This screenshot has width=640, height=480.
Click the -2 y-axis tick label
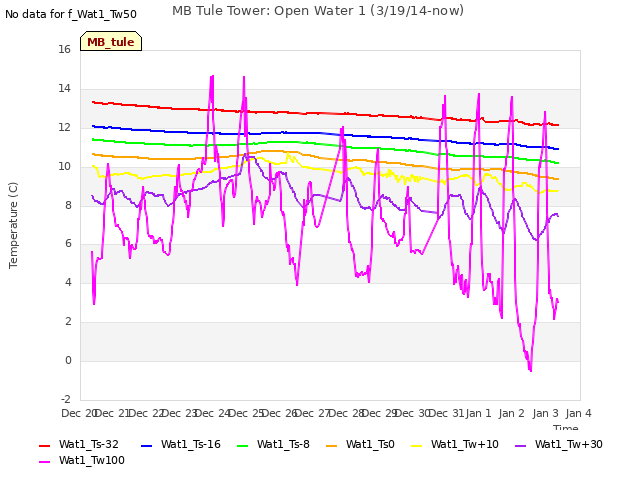click(x=66, y=399)
